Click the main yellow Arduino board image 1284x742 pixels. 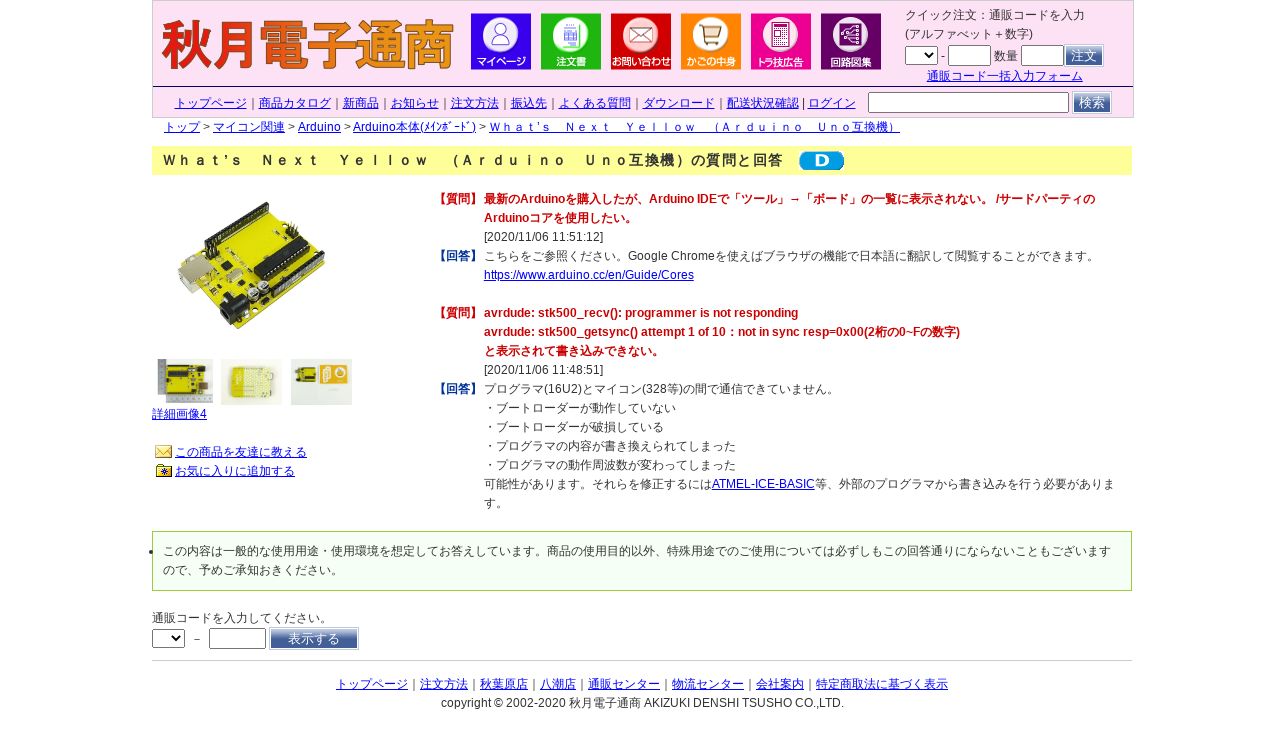(x=252, y=265)
